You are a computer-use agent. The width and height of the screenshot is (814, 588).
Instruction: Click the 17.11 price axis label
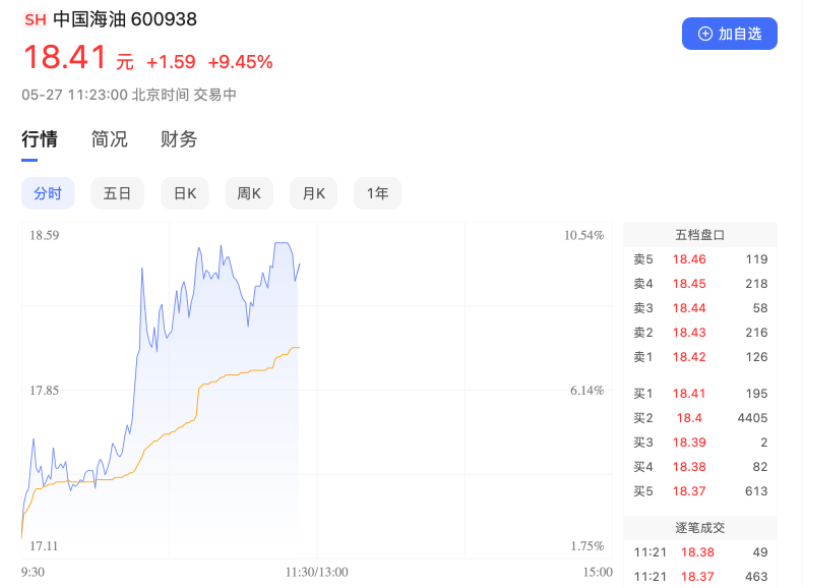pos(44,546)
